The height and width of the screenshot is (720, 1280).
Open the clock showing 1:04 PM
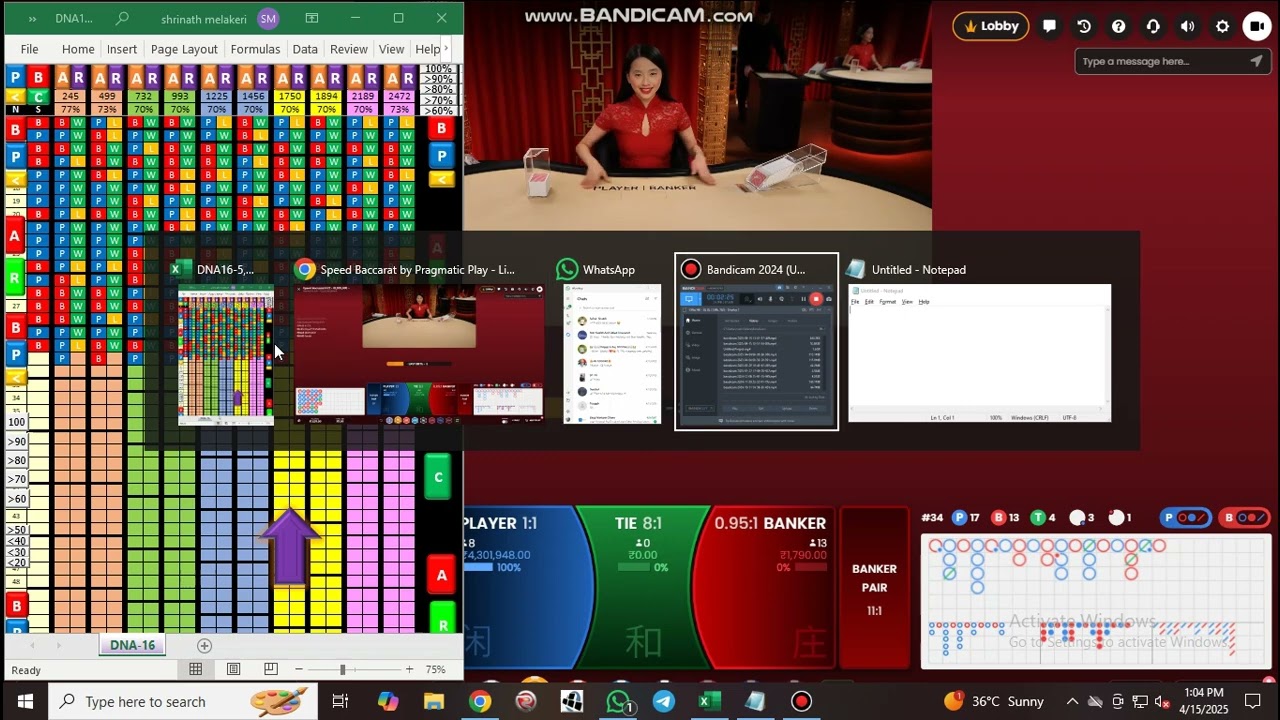click(1203, 701)
